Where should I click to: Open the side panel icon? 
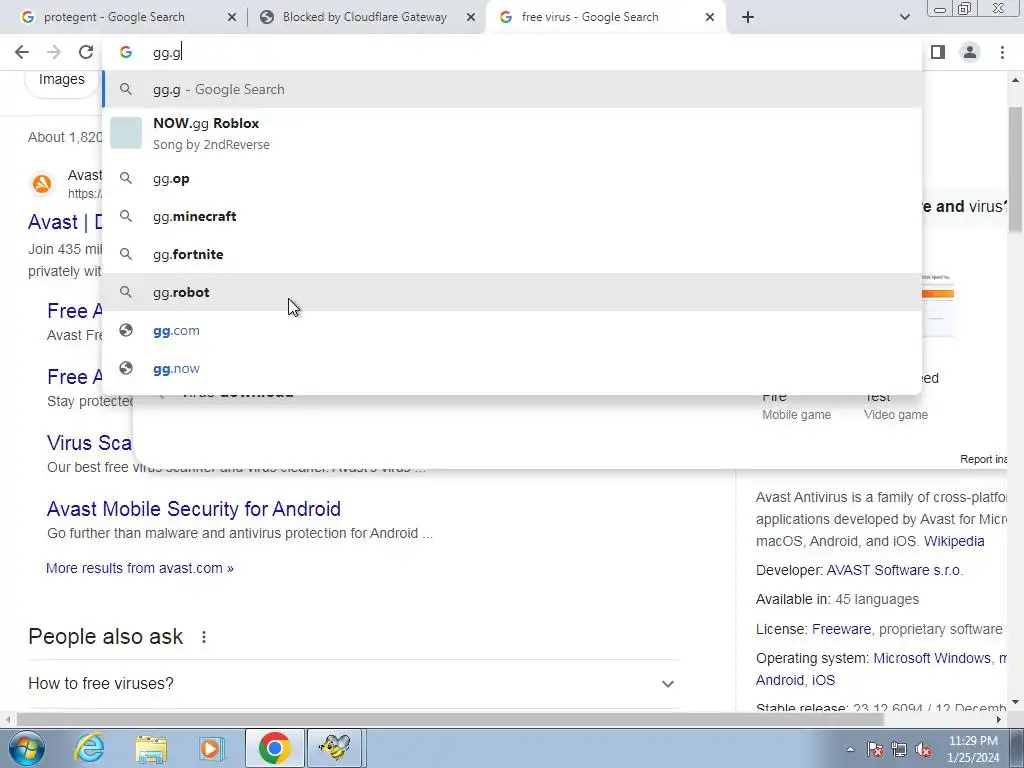[938, 52]
